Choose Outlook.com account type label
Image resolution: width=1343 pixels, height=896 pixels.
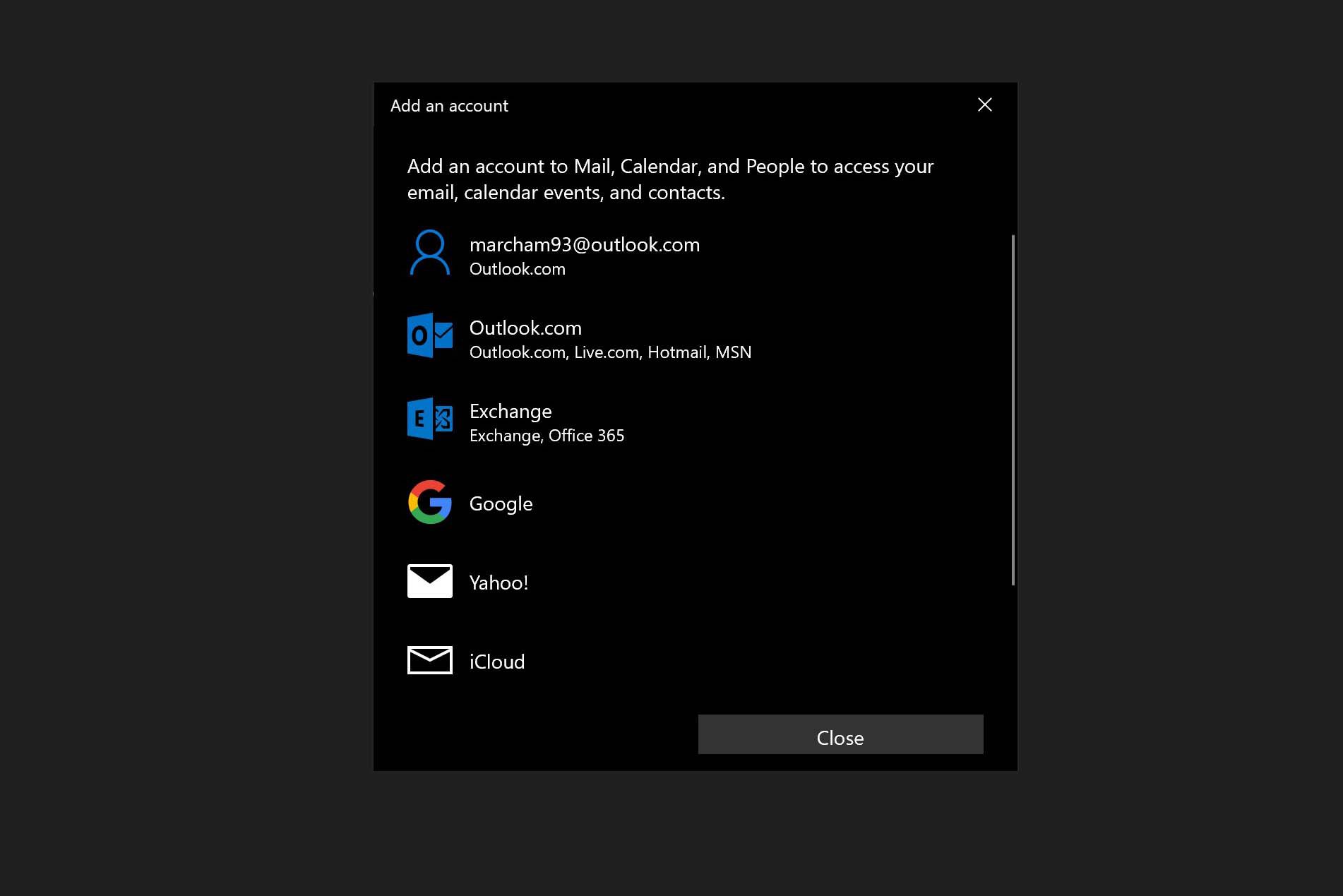(x=525, y=328)
